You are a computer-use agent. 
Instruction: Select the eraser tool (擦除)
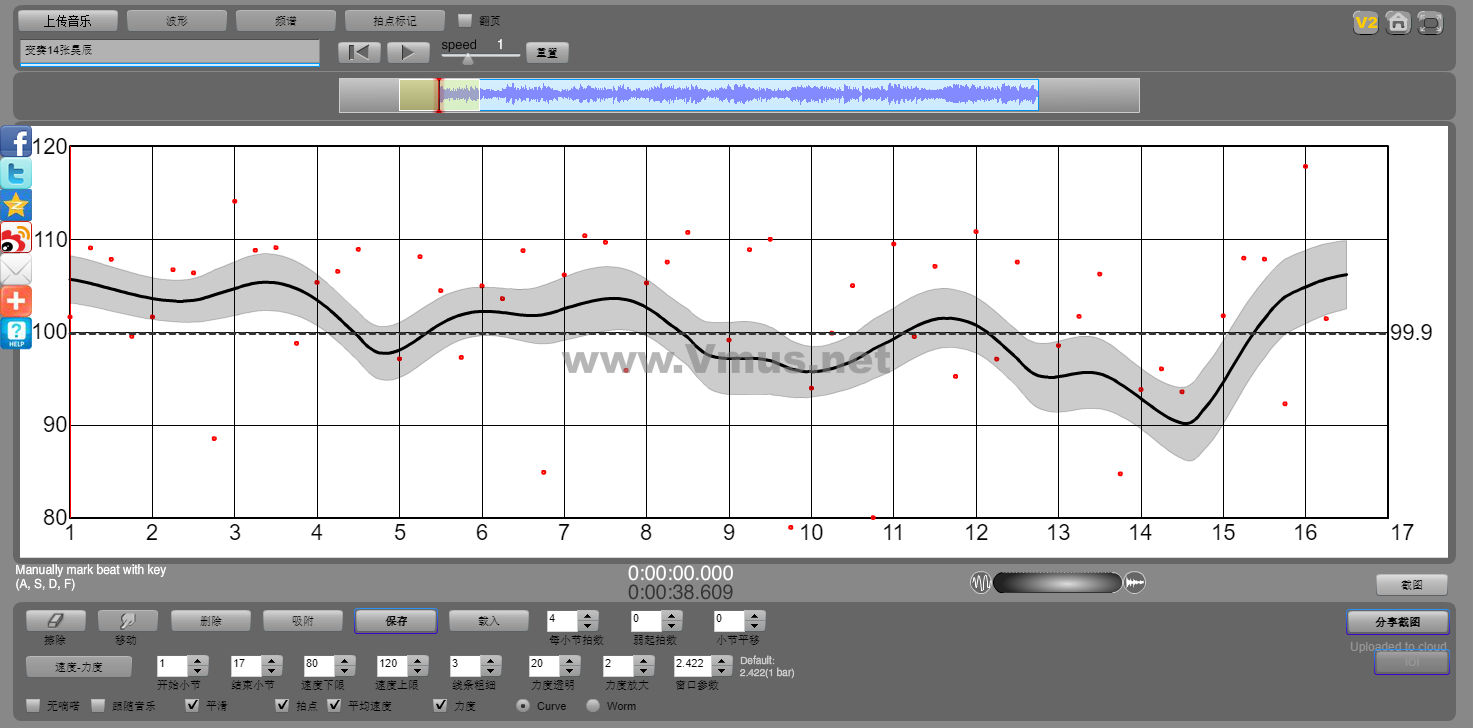point(56,621)
